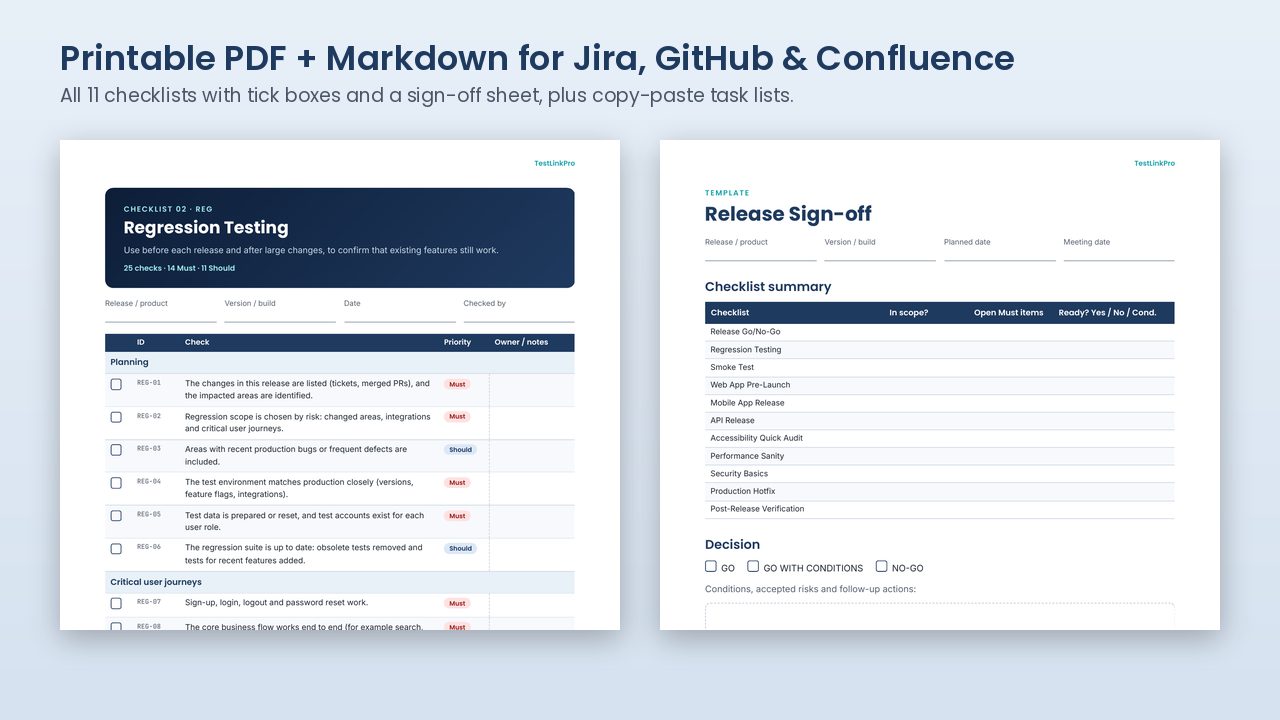Check the NO-GO decision box
The height and width of the screenshot is (720, 1280).
point(881,567)
